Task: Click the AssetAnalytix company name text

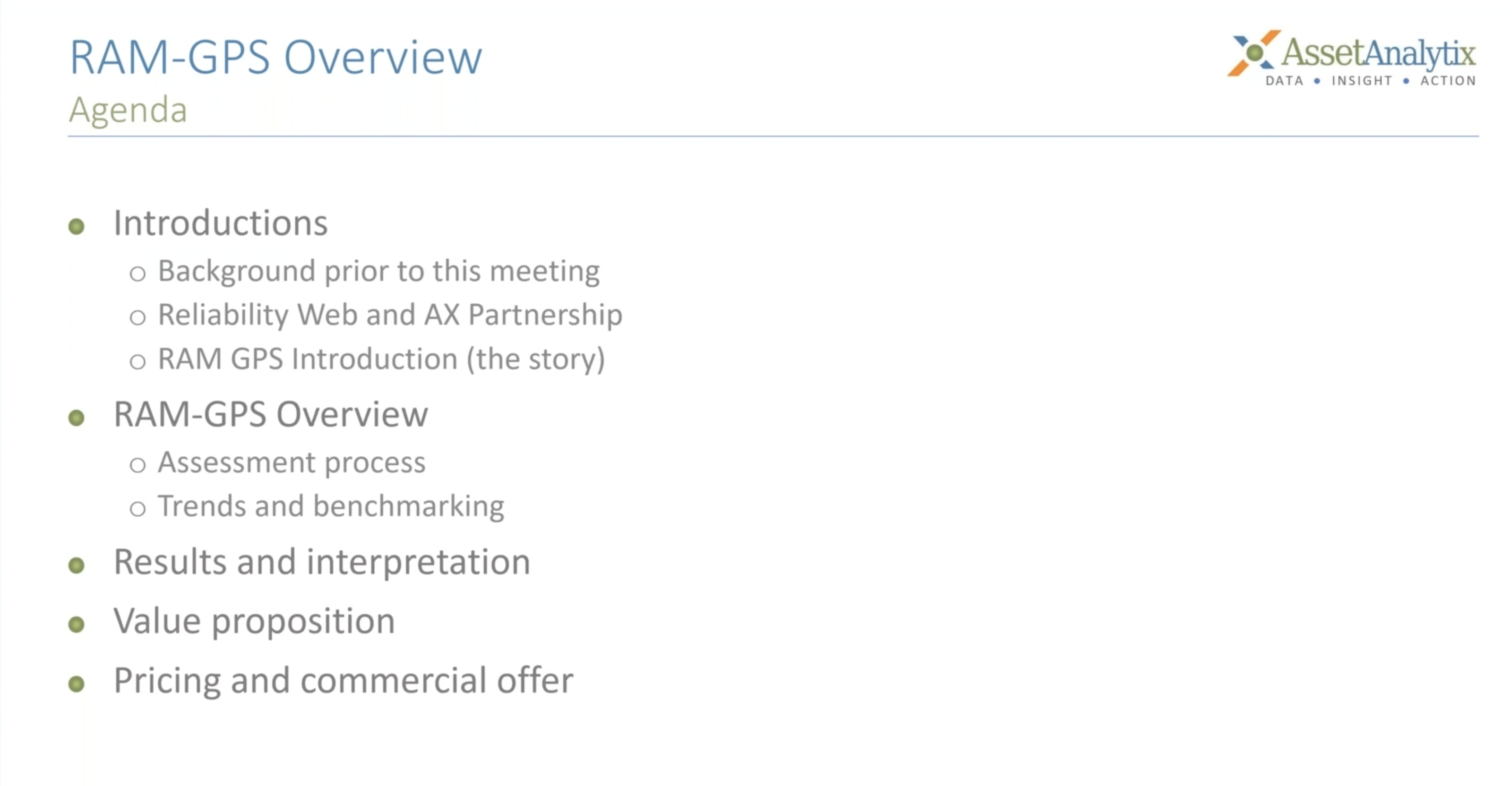Action: click(1378, 53)
